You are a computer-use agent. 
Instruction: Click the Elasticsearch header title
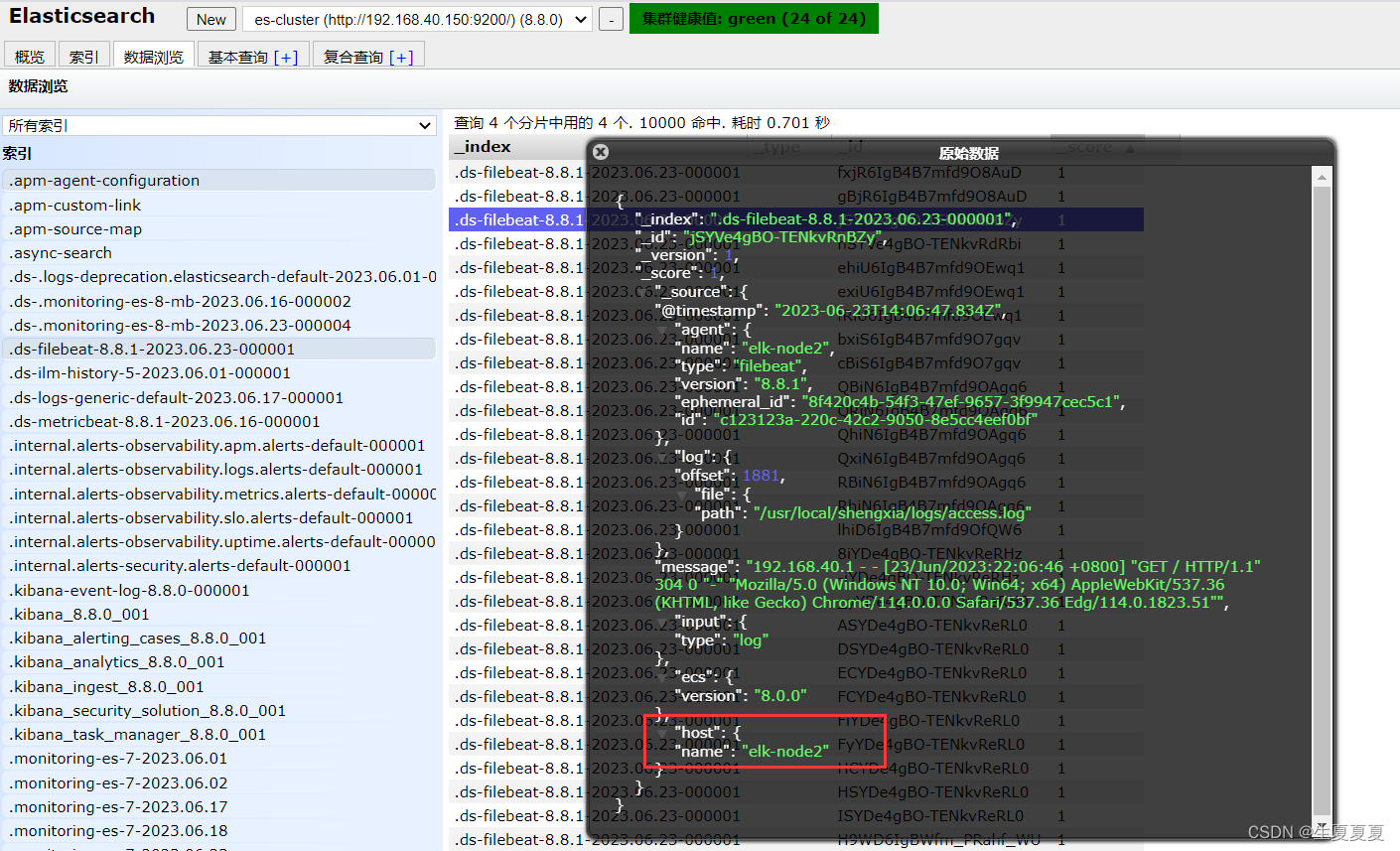[81, 16]
